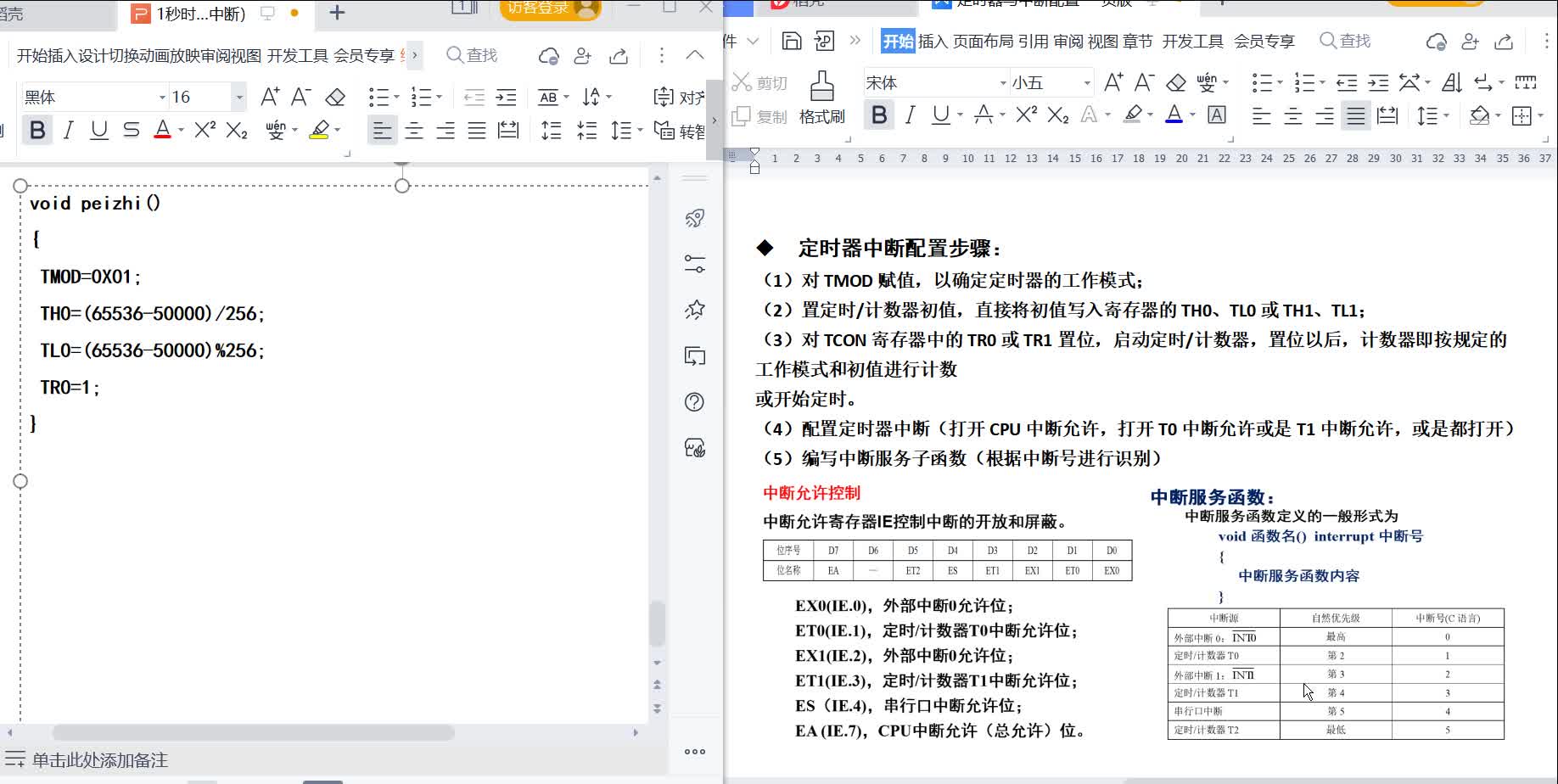Screen dimensions: 1558x784
Task: Open the slide transition panel in sidebar
Action: (695, 356)
